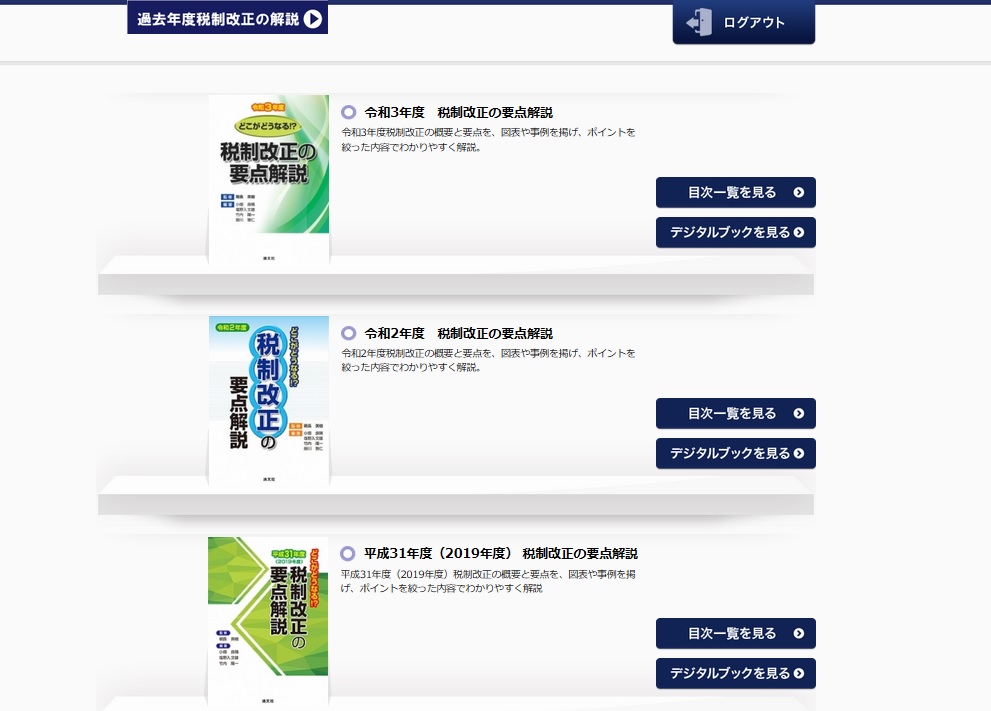The width and height of the screenshot is (991, 711).
Task: Click arrow icon on 令和3年度 デジタルブックを見る
Action: pos(799,233)
